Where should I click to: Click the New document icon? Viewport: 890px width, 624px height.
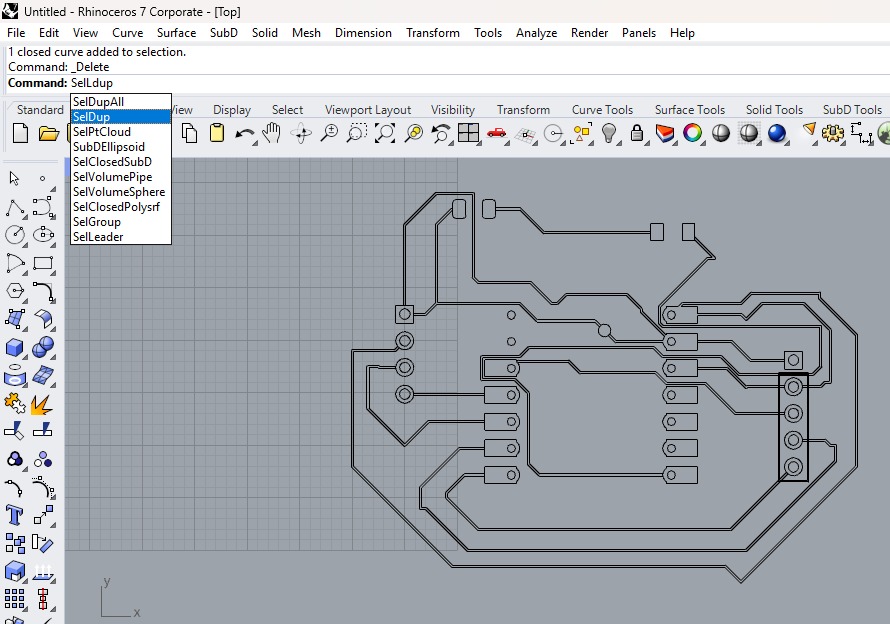(x=20, y=133)
